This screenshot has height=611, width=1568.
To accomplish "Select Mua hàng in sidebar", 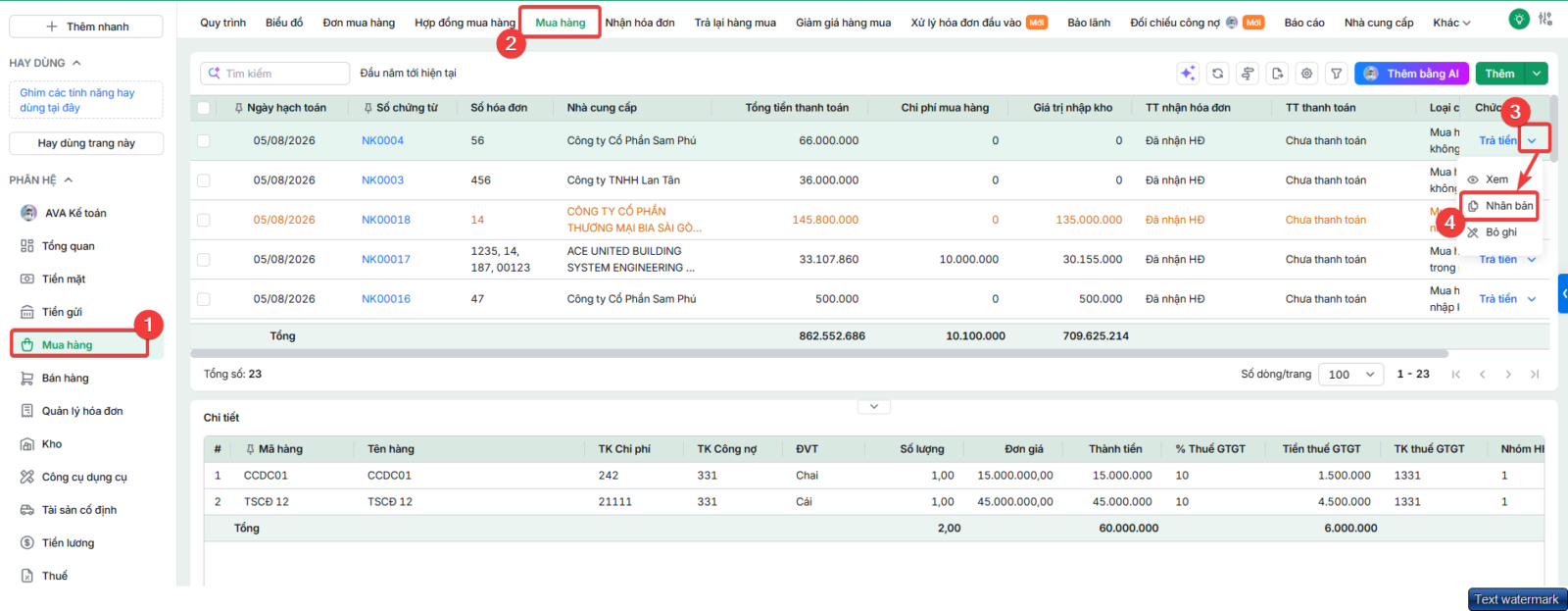I will coord(80,345).
